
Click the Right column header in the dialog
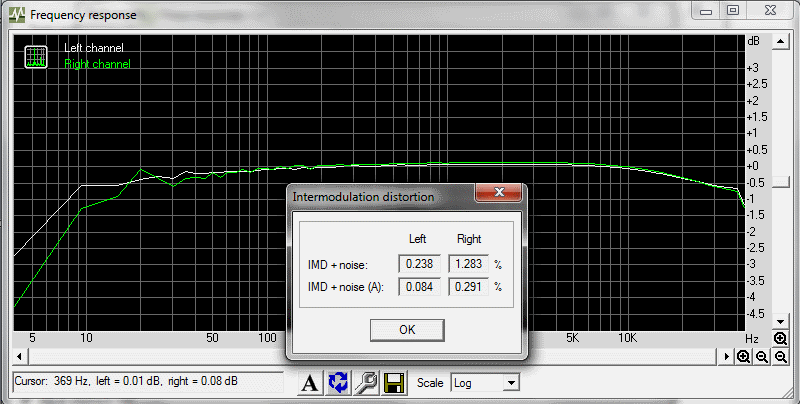(x=469, y=239)
